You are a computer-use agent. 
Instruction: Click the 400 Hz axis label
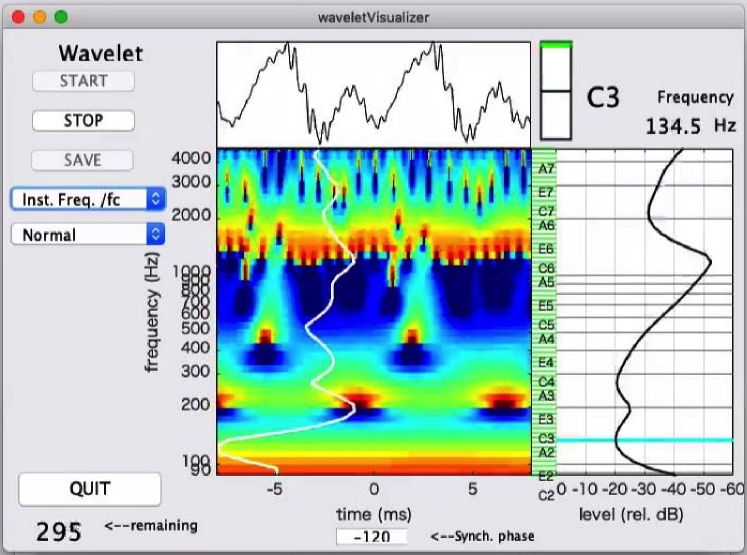click(195, 348)
